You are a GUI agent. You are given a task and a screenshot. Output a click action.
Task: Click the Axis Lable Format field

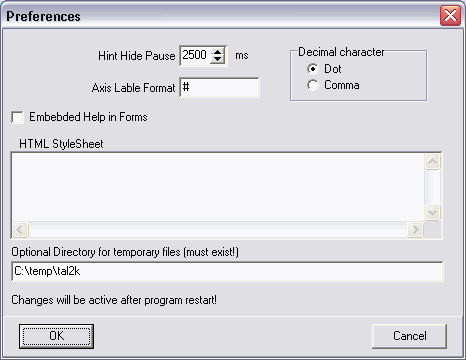[x=219, y=87]
